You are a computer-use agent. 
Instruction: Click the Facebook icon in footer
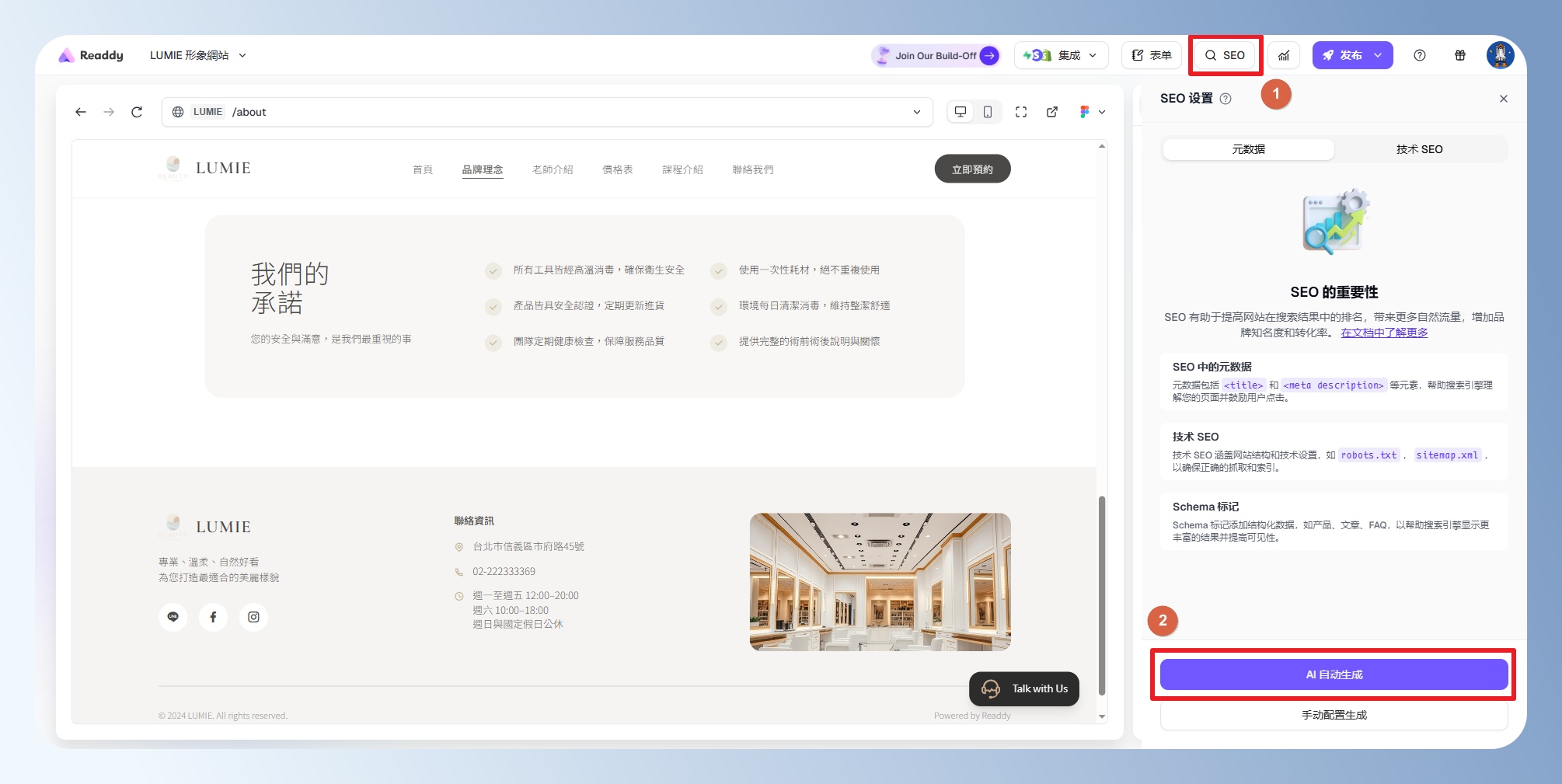click(x=213, y=617)
